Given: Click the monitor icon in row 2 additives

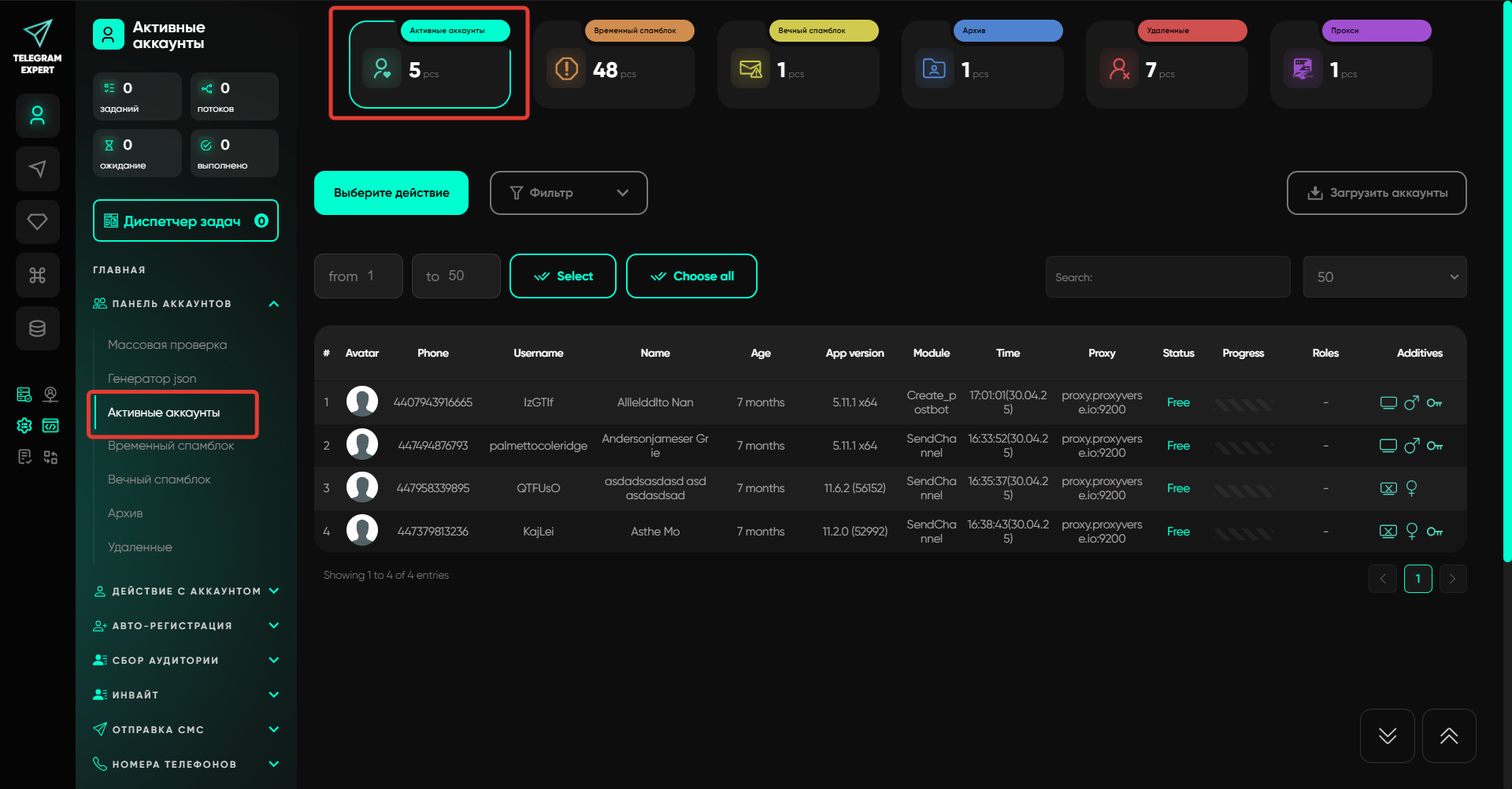Looking at the screenshot, I should coord(1388,446).
